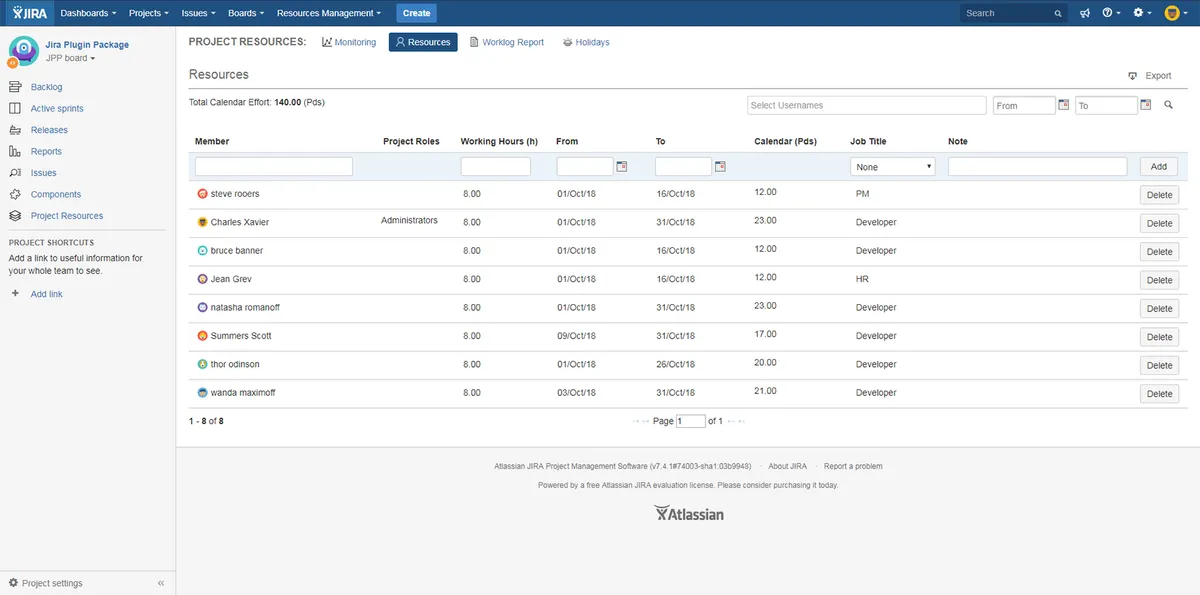Expand the Dashboards dropdown menu
This screenshot has width=1200, height=595.
click(88, 13)
